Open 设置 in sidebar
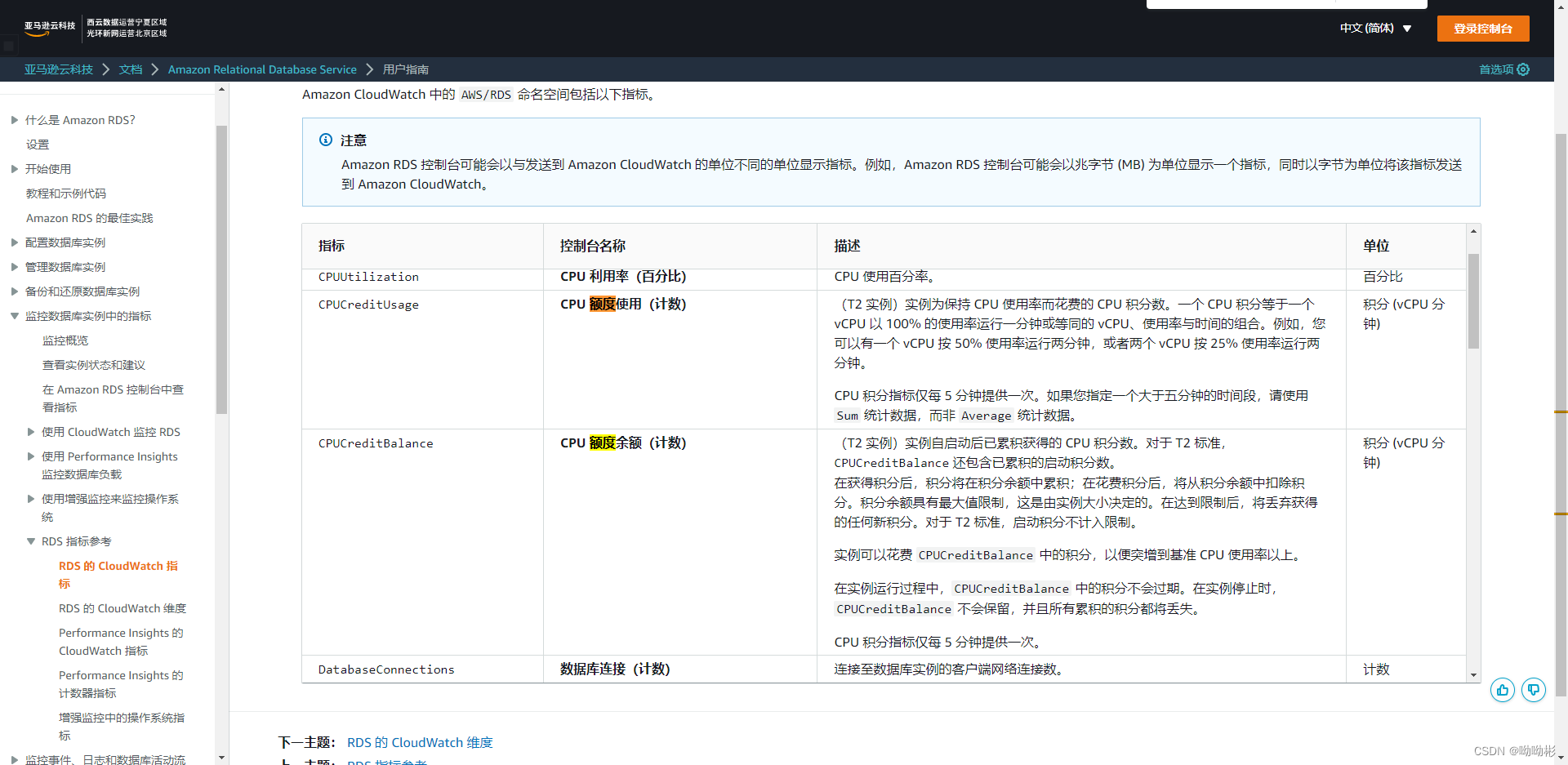 click(x=38, y=145)
